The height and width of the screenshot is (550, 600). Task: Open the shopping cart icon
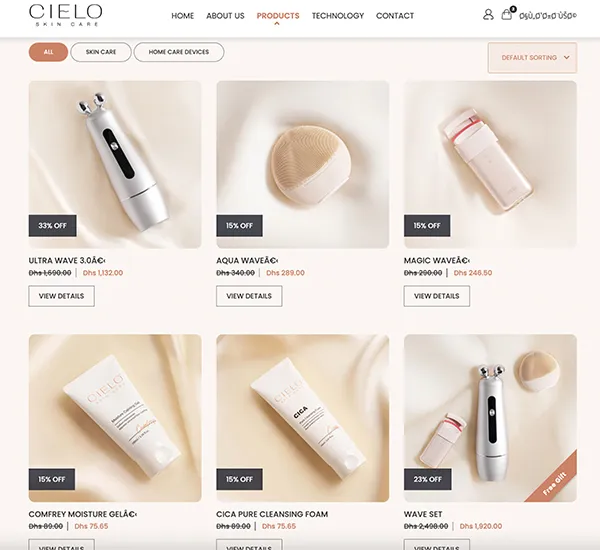coord(508,14)
